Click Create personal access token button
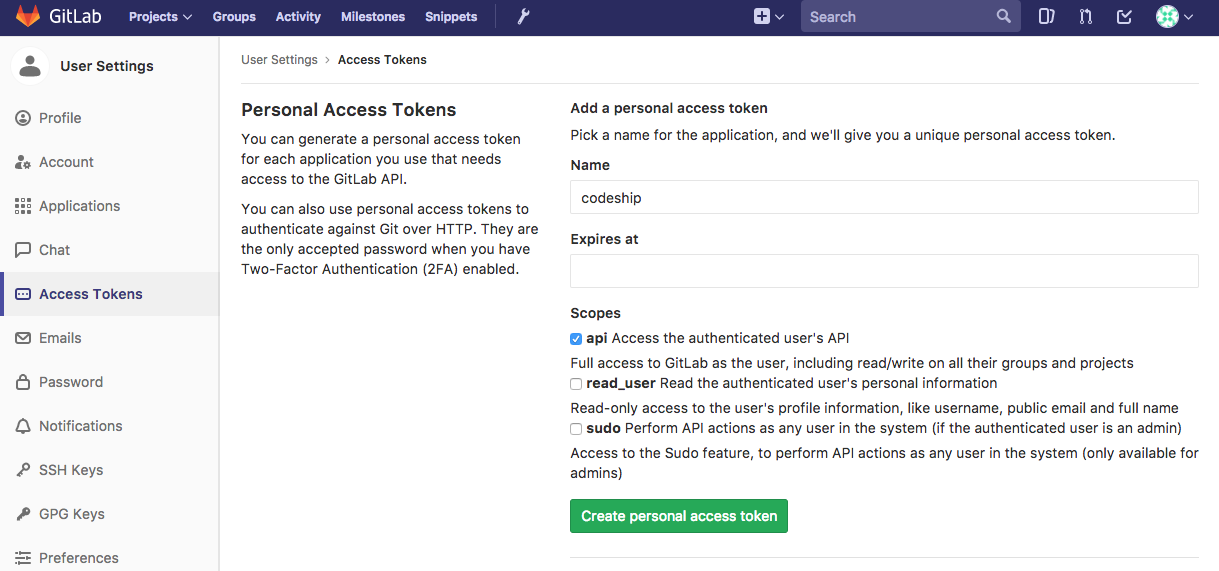This screenshot has height=571, width=1219. tap(679, 516)
